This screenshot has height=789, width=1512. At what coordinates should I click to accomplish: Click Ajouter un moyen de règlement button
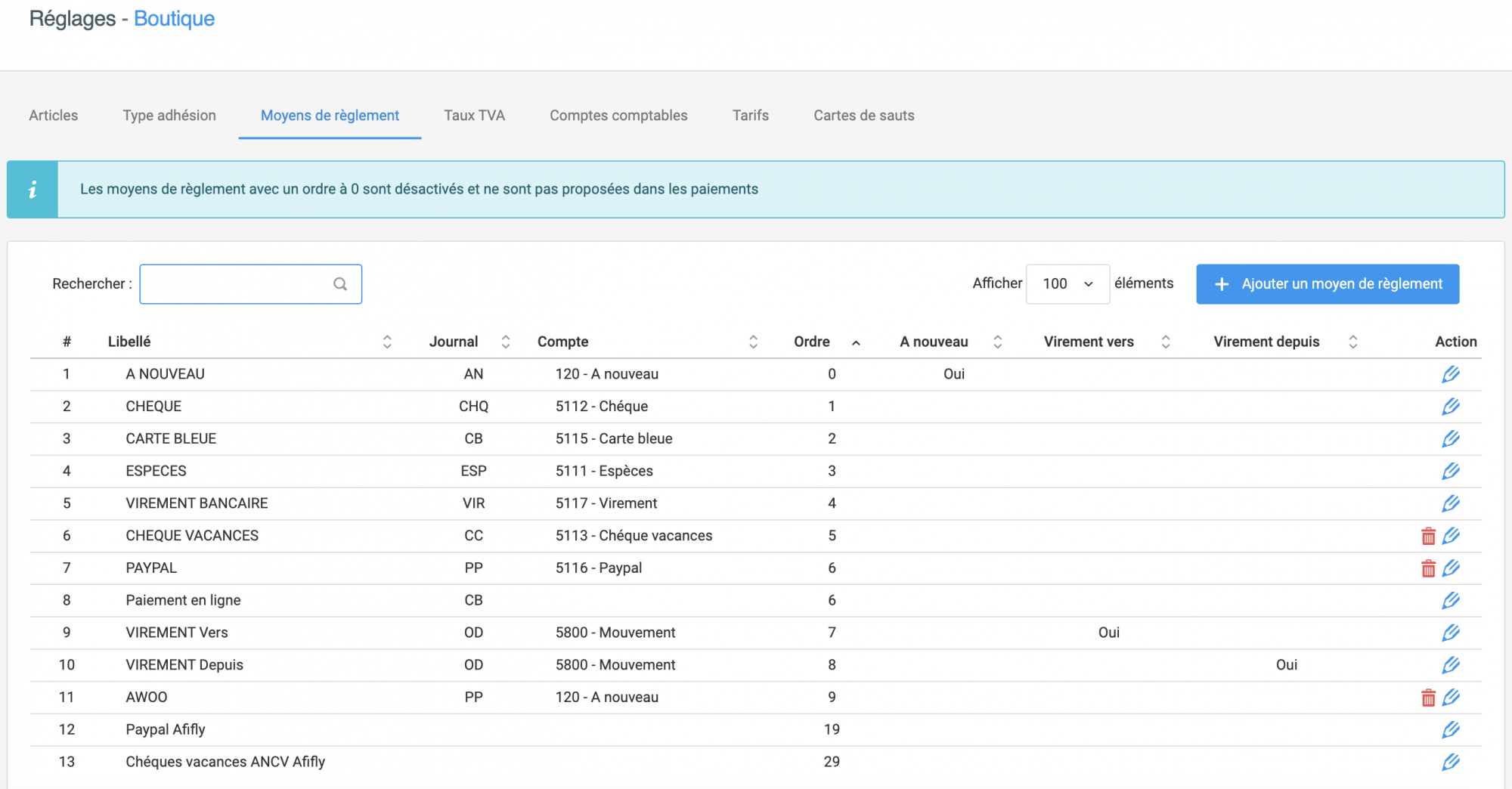tap(1328, 284)
